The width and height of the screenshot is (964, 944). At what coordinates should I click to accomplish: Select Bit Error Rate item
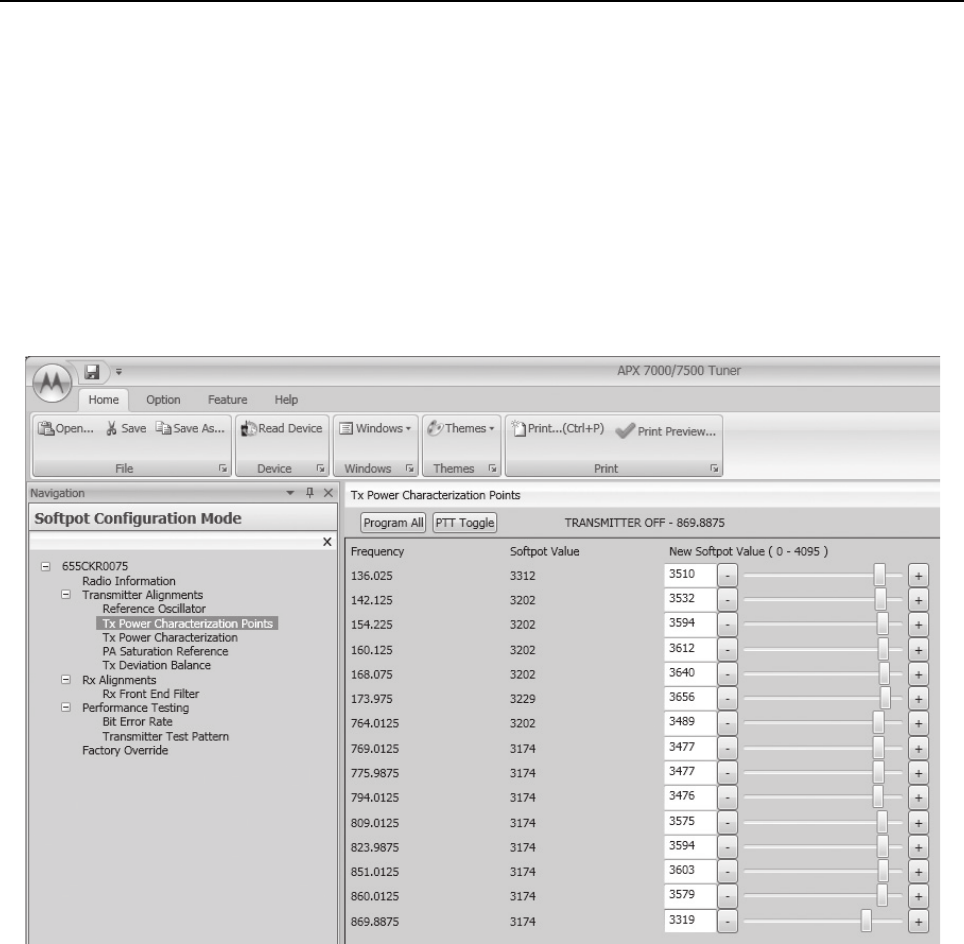[137, 722]
